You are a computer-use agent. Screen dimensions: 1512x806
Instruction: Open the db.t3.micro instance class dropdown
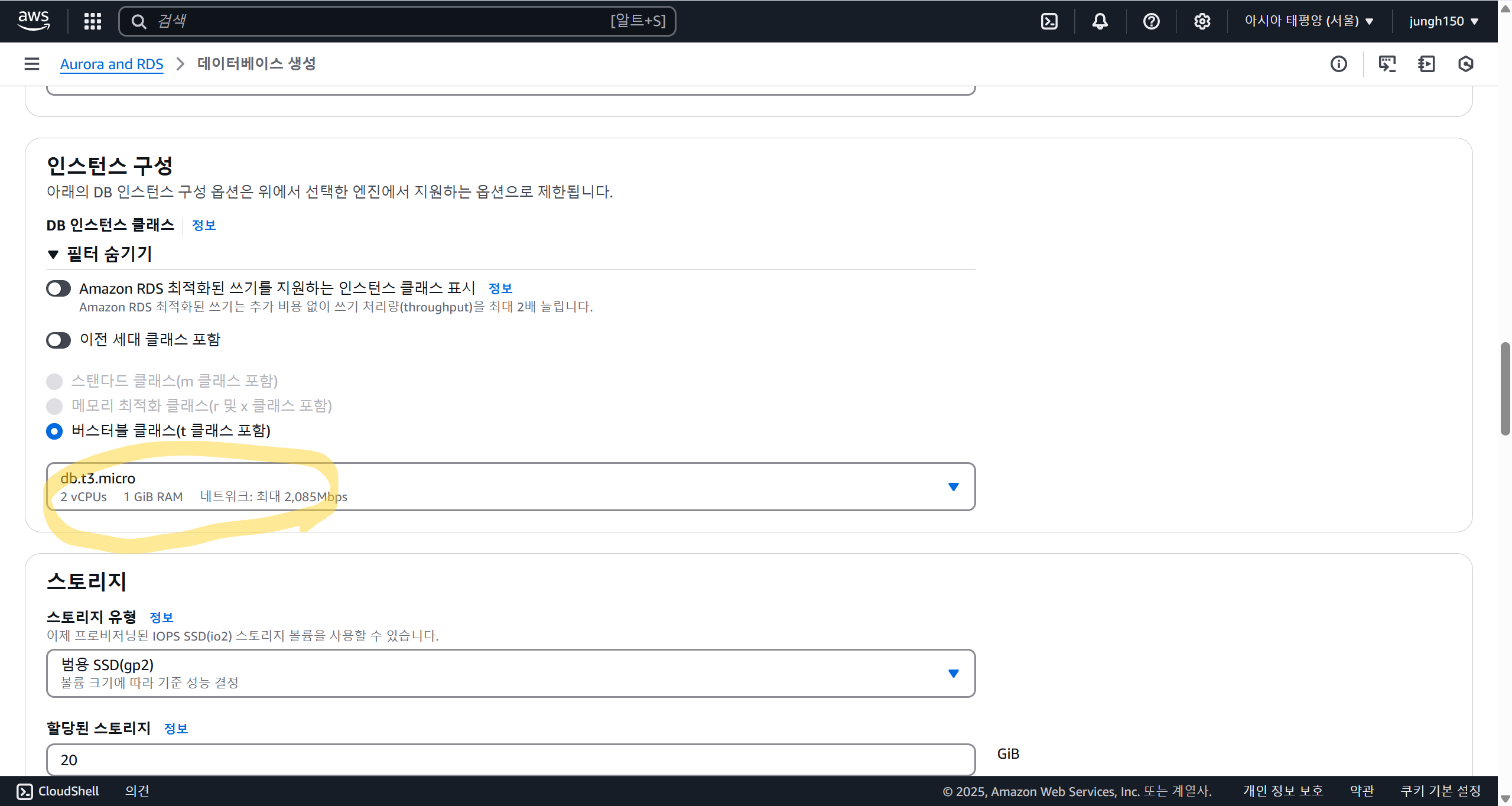[510, 486]
